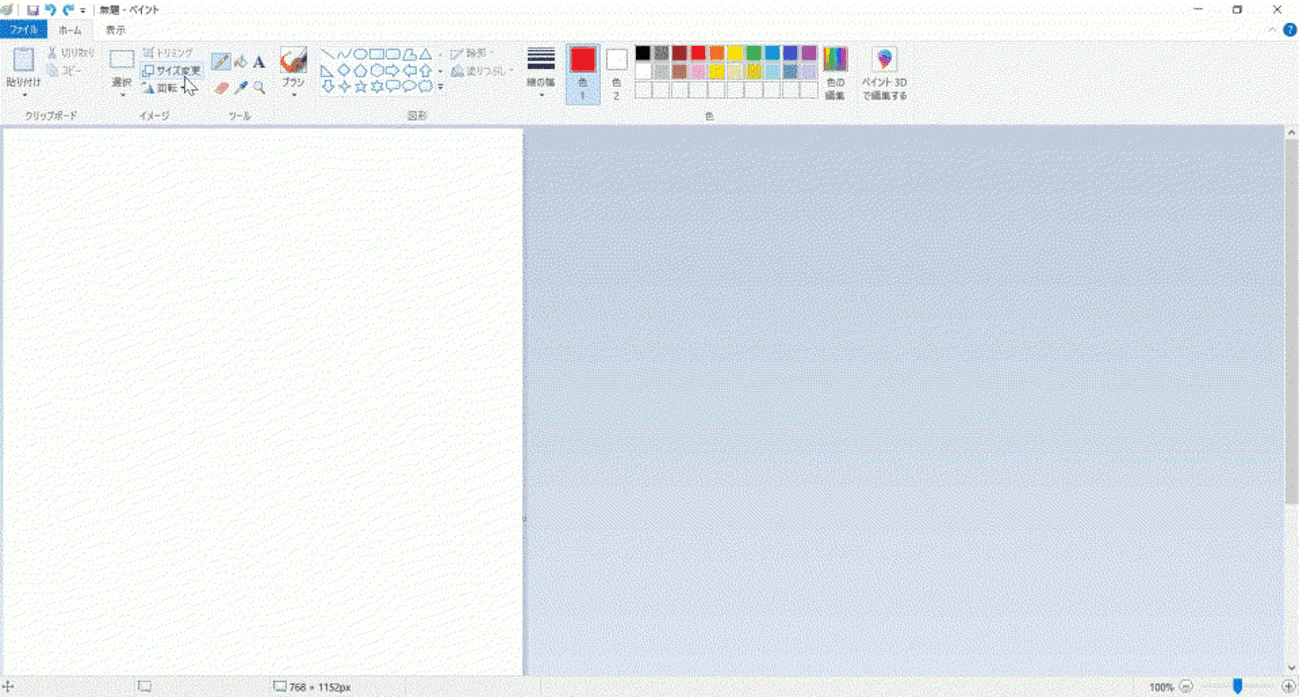The image size is (1299, 697).
Task: Click the Save icon in quick access toolbar
Action: [32, 10]
